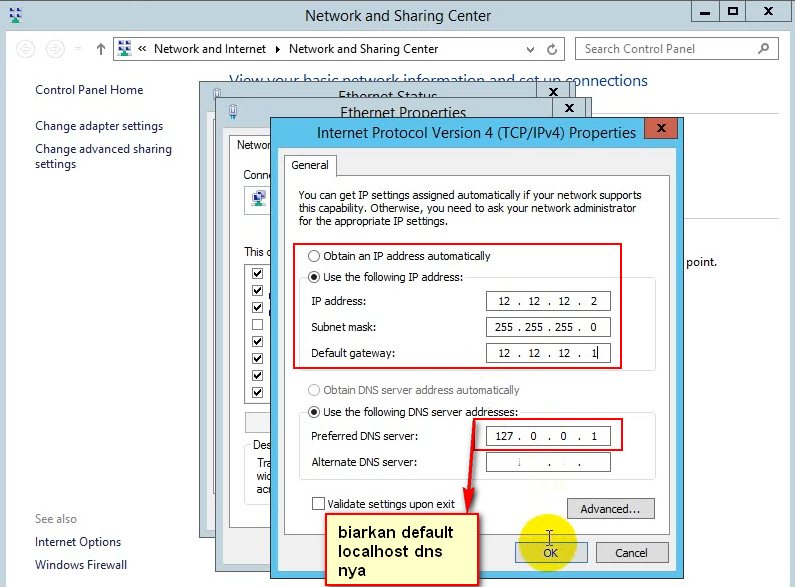795x587 pixels.
Task: Focus the Preferred DNS server field
Action: pyautogui.click(x=548, y=436)
